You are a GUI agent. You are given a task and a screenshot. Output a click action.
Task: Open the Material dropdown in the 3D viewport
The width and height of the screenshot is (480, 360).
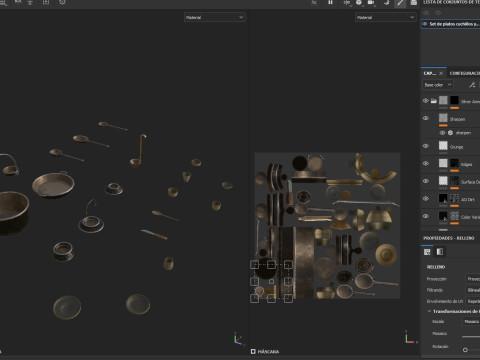215,17
